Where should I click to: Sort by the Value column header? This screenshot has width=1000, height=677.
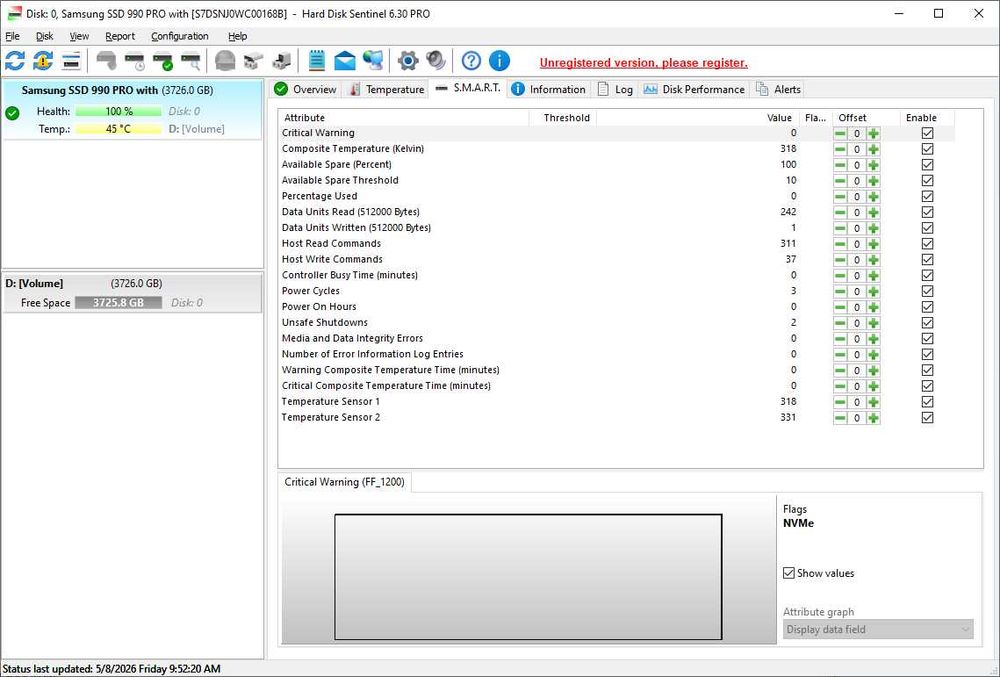[697, 118]
